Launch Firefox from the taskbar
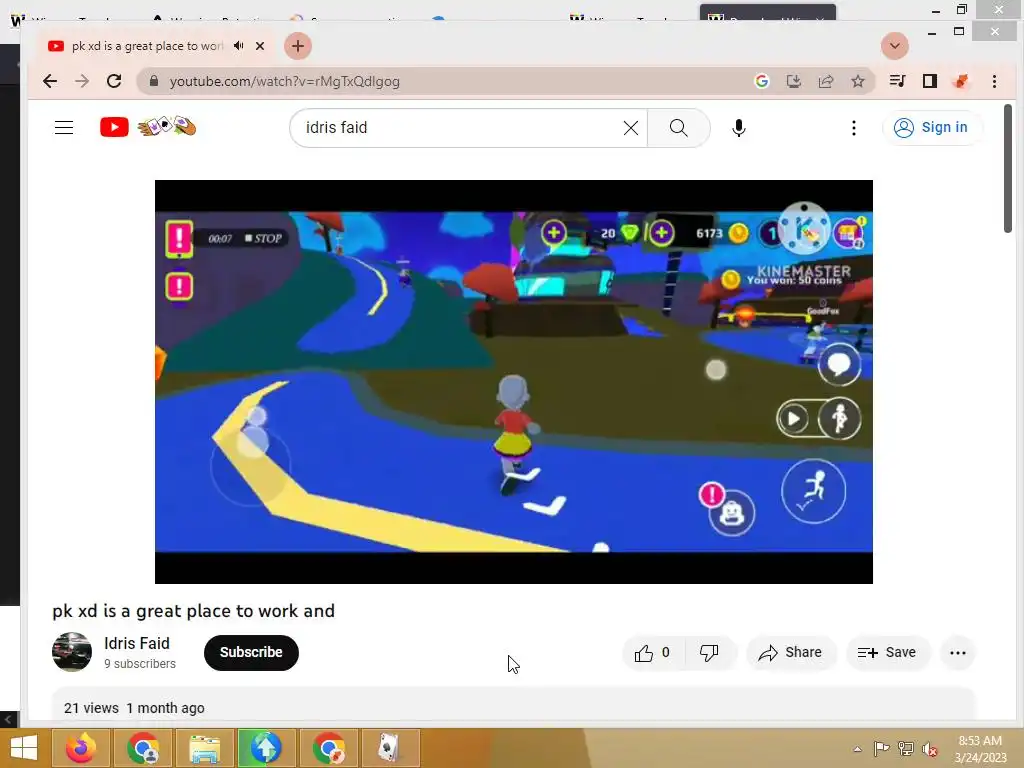This screenshot has width=1024, height=768. point(81,748)
